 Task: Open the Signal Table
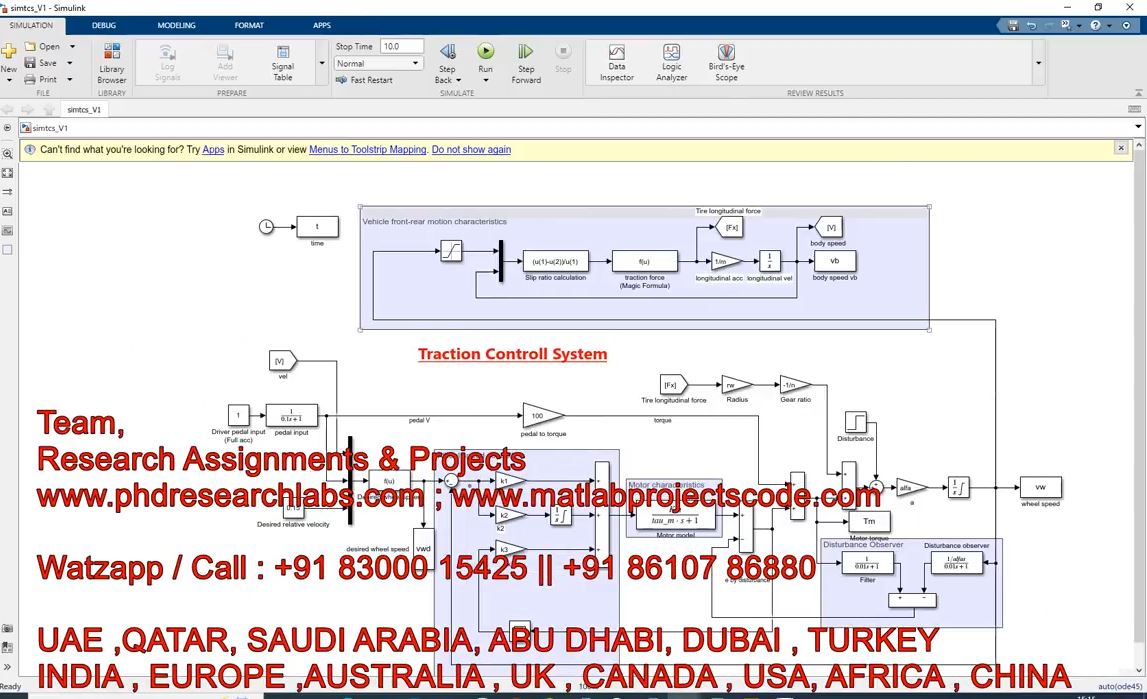(283, 63)
